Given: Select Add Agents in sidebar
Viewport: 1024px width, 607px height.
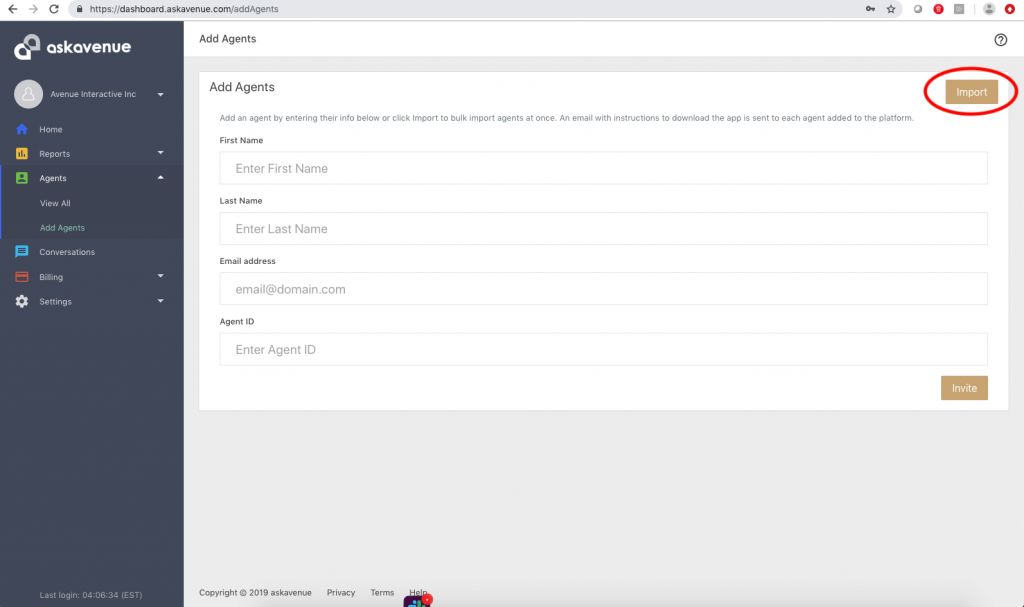Looking at the screenshot, I should point(62,227).
